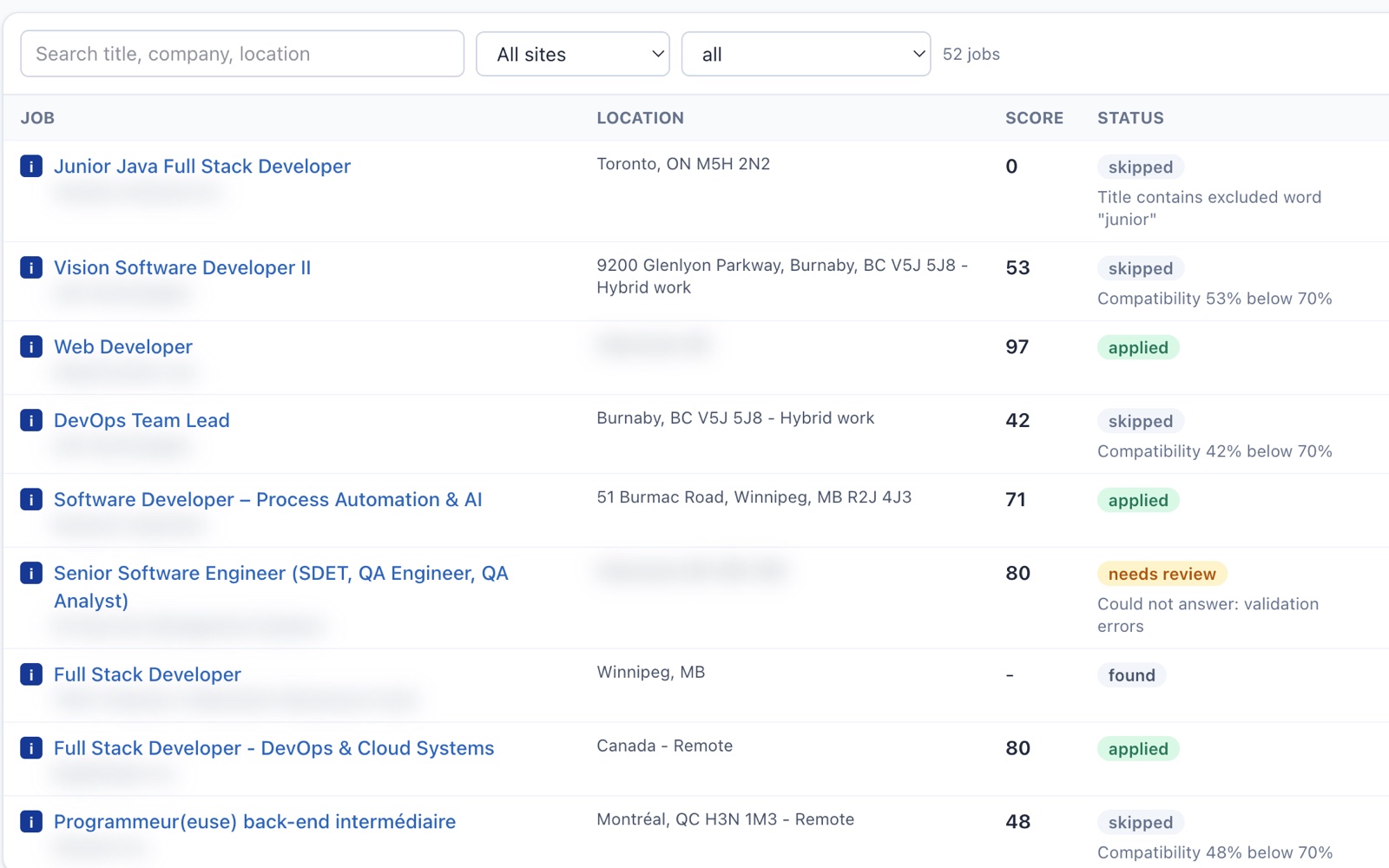The height and width of the screenshot is (868, 1389).
Task: Click 'Compatibility 53% below 70%' text
Action: click(1215, 299)
